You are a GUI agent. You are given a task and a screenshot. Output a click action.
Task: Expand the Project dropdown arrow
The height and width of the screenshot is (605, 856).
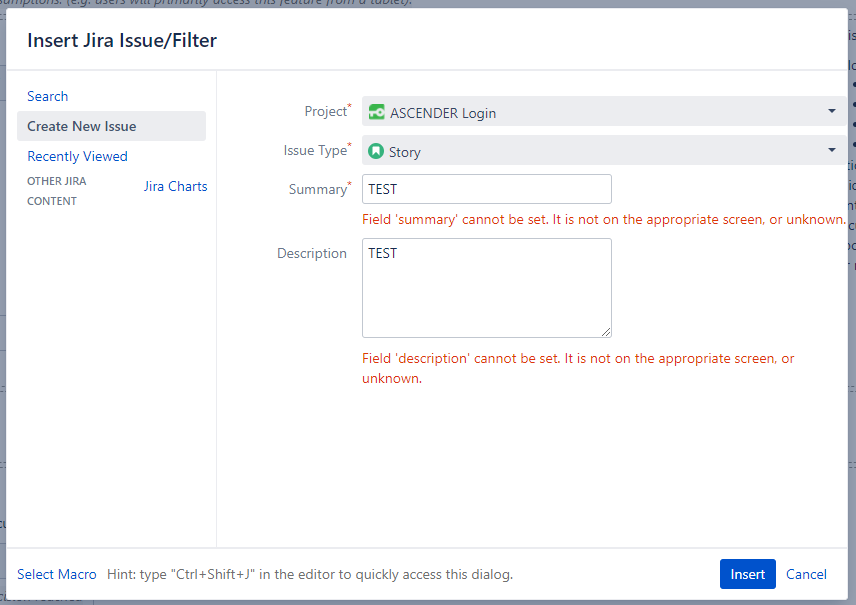coord(831,111)
